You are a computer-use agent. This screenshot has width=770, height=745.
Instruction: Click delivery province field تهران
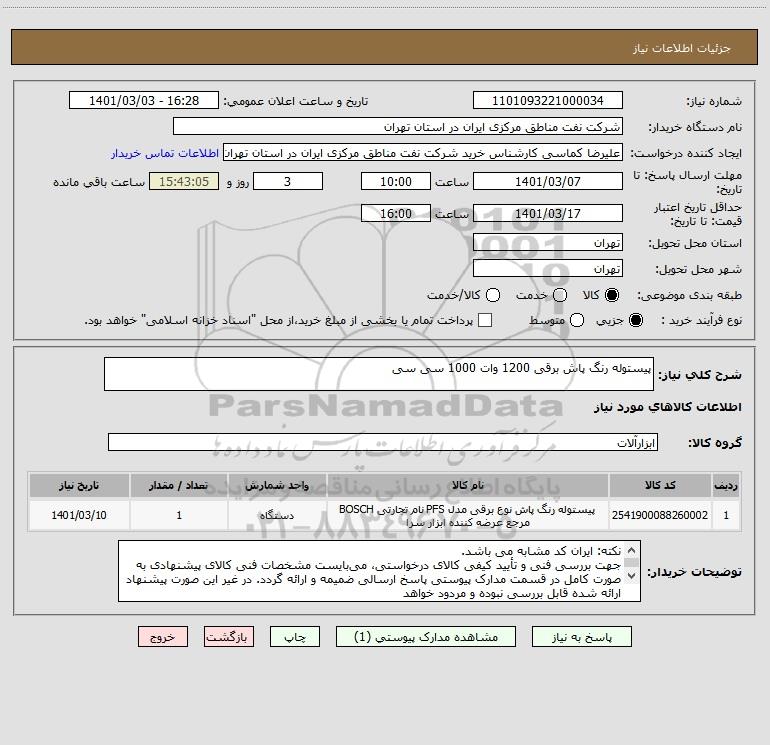548,243
